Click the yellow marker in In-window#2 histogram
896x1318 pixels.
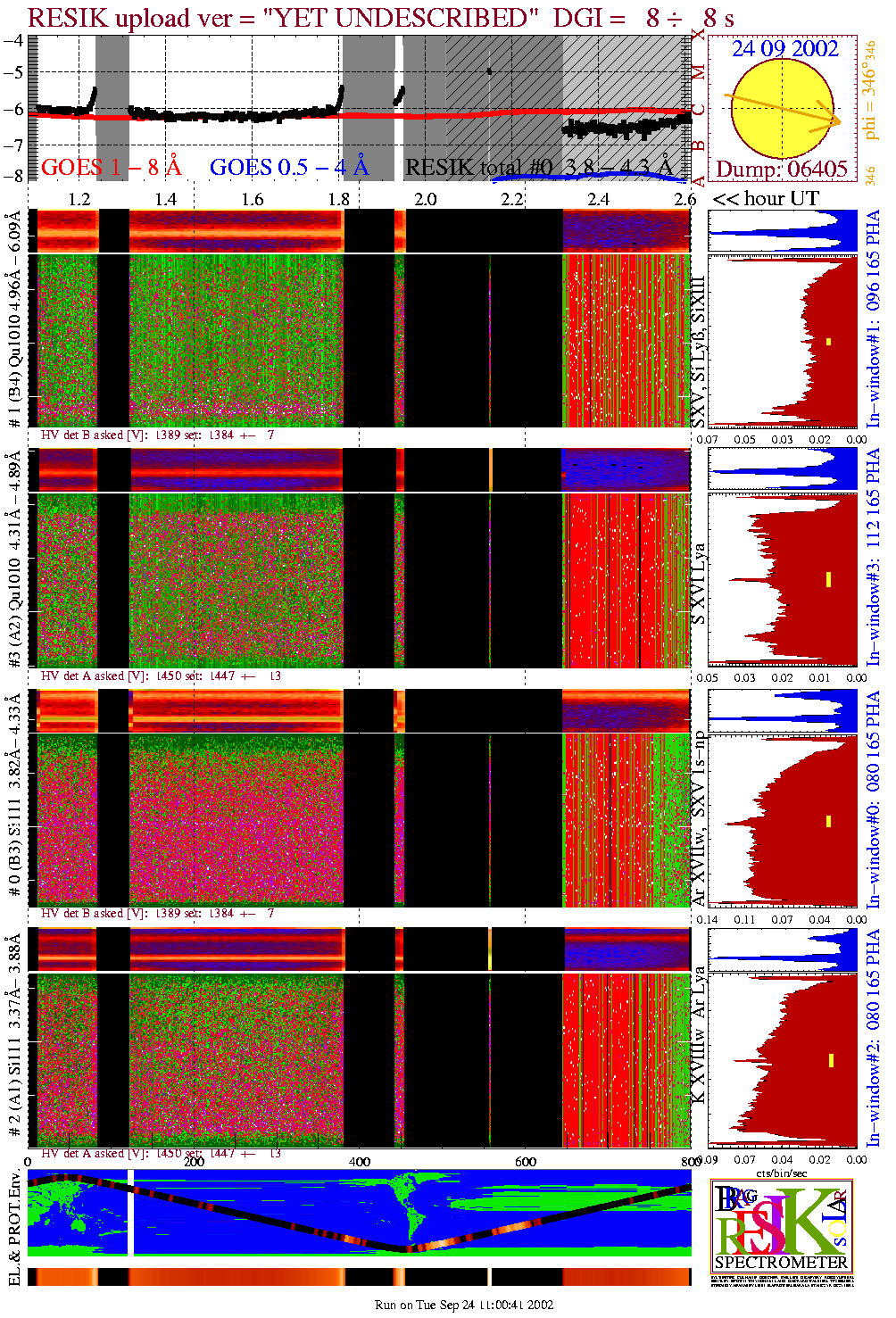pos(831,1060)
